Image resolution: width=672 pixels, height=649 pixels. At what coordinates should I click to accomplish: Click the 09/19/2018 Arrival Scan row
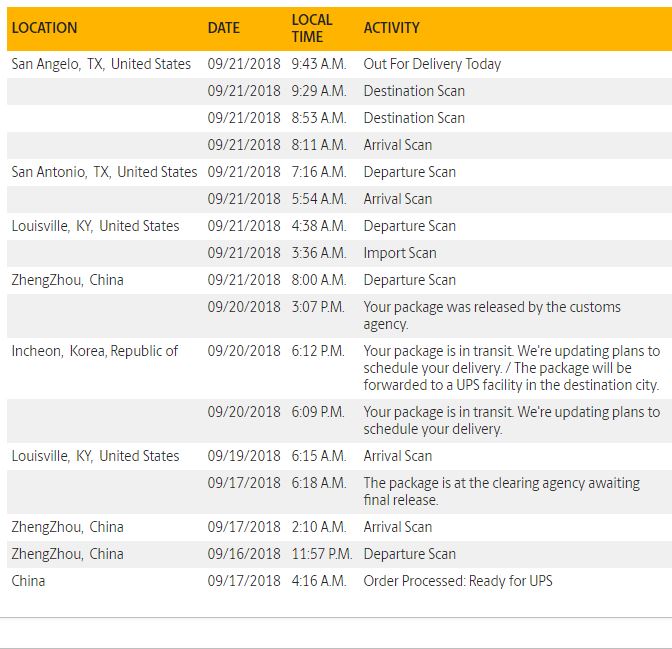pyautogui.click(x=339, y=456)
